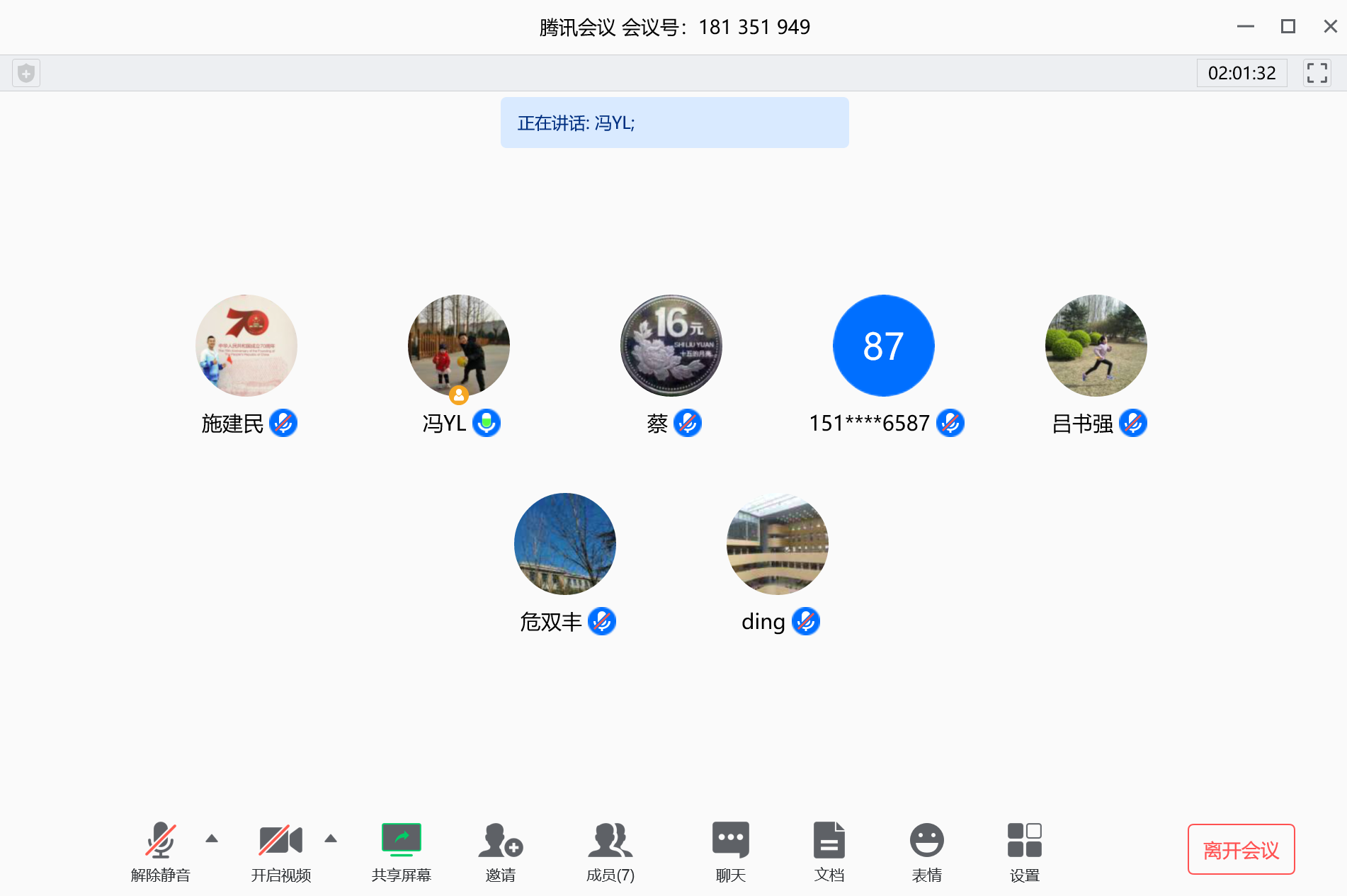Open the emoji reactions (表情) icon
This screenshot has width=1347, height=896.
point(926,851)
